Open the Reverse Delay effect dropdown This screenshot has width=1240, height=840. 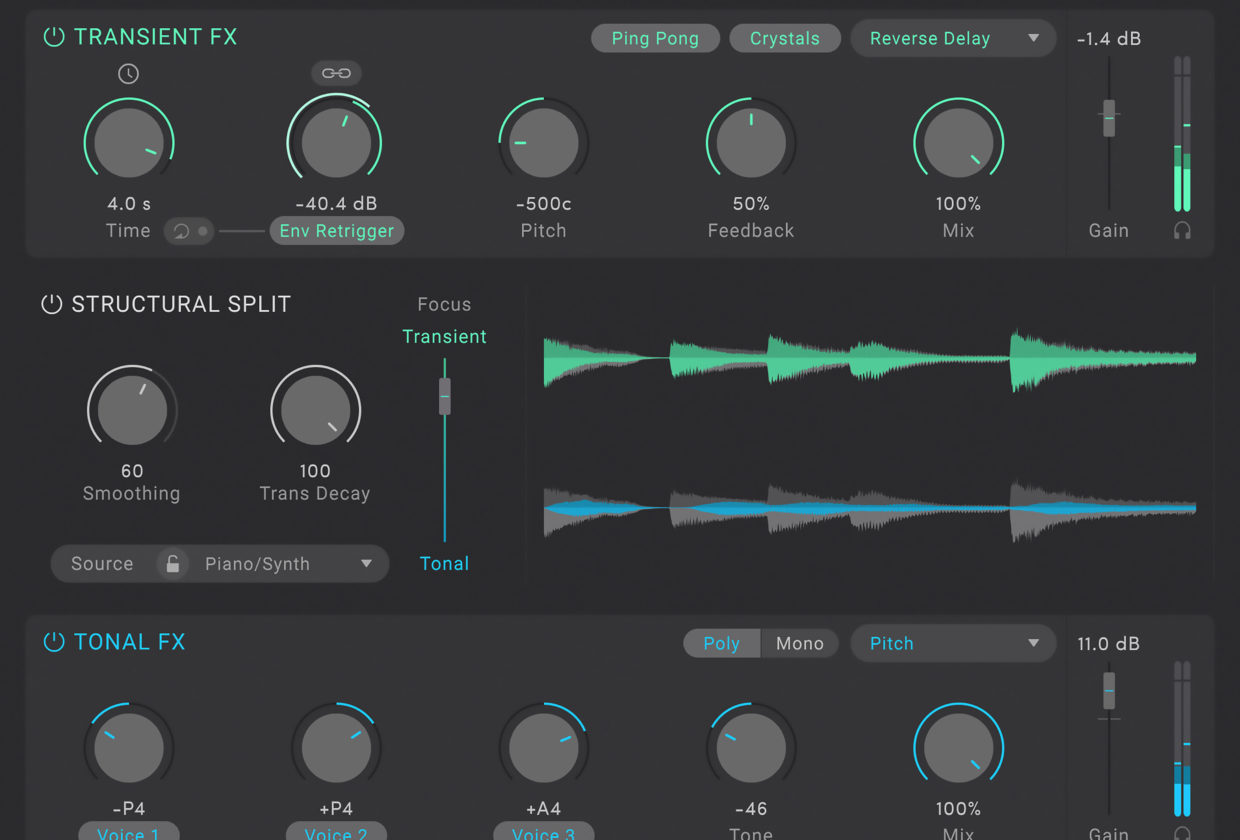tap(953, 39)
